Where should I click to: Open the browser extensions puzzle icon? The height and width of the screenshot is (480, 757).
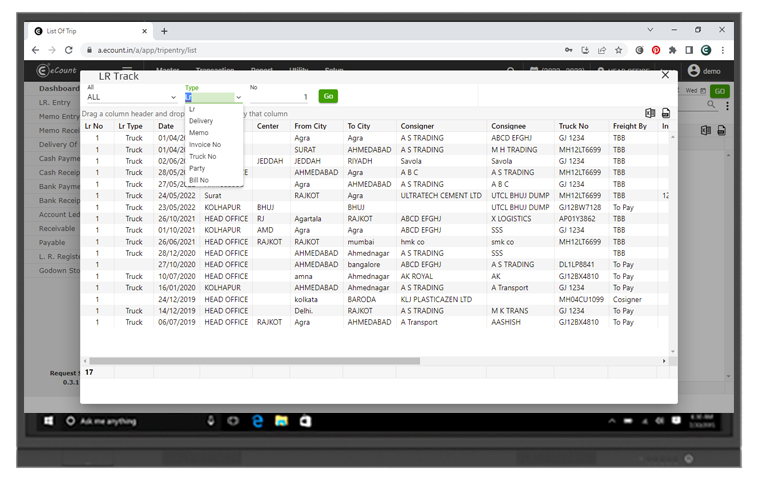click(x=673, y=50)
